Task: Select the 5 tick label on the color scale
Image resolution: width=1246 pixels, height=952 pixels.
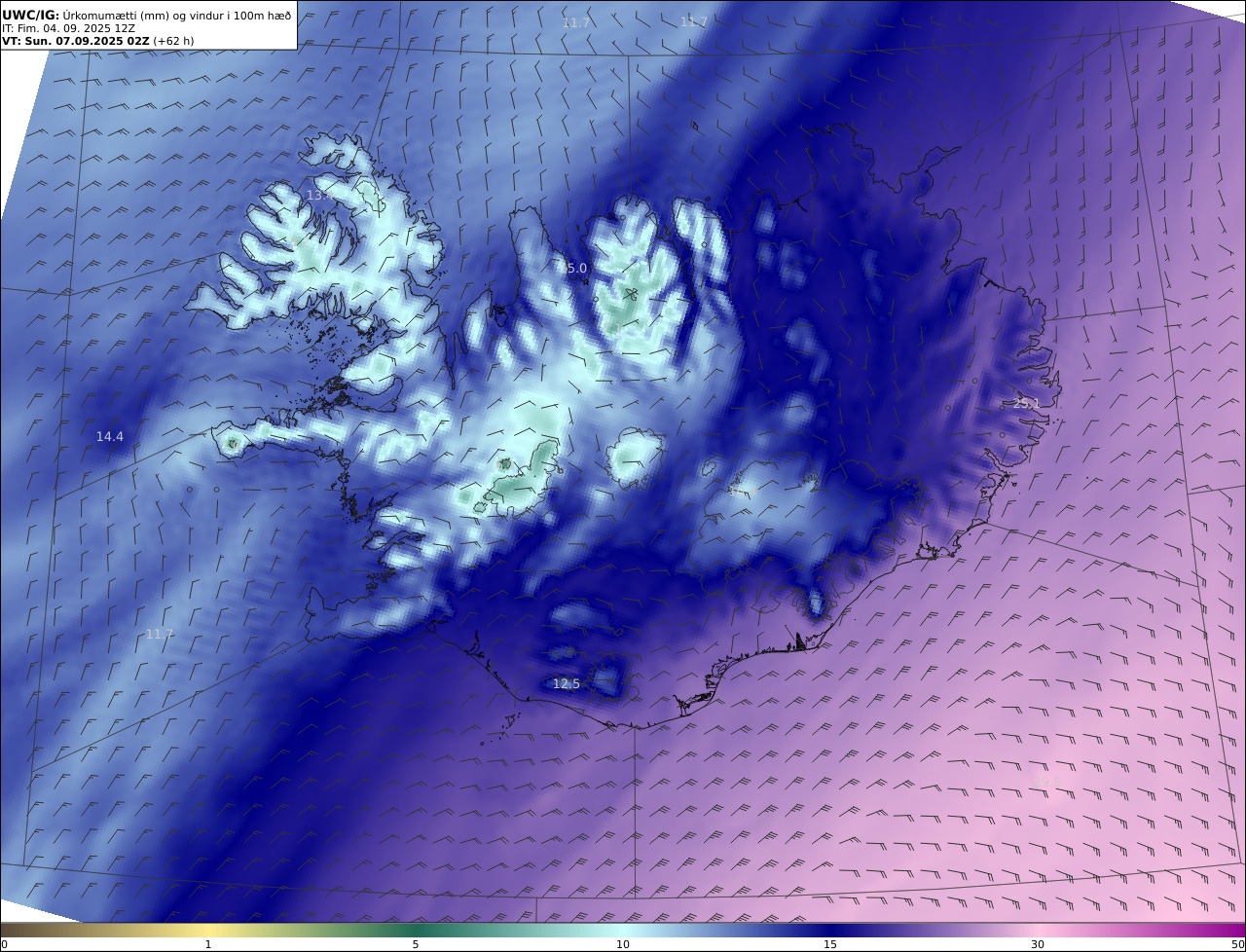Action: [x=416, y=944]
